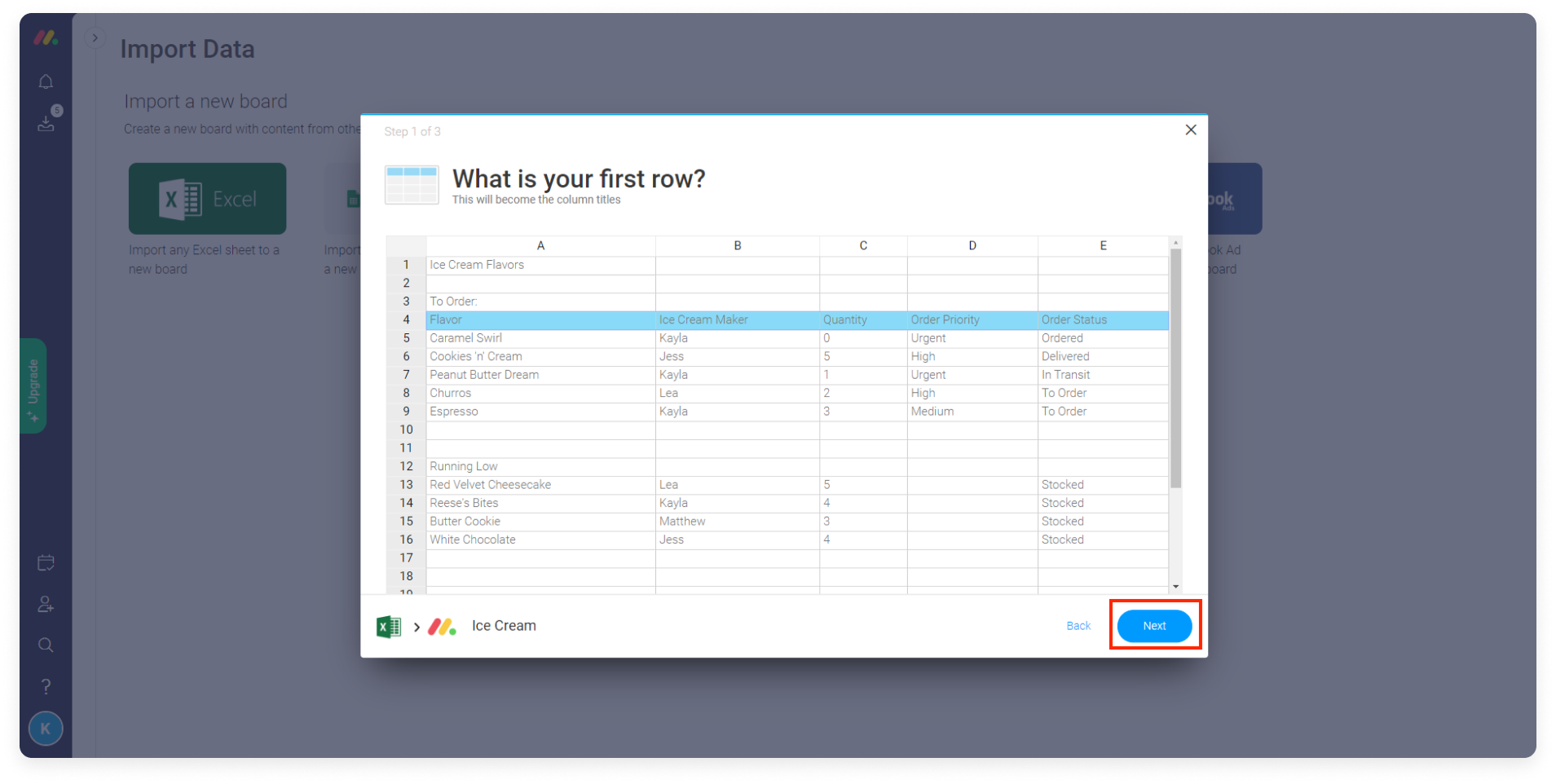
Task: Close the import dialog
Action: (1191, 130)
